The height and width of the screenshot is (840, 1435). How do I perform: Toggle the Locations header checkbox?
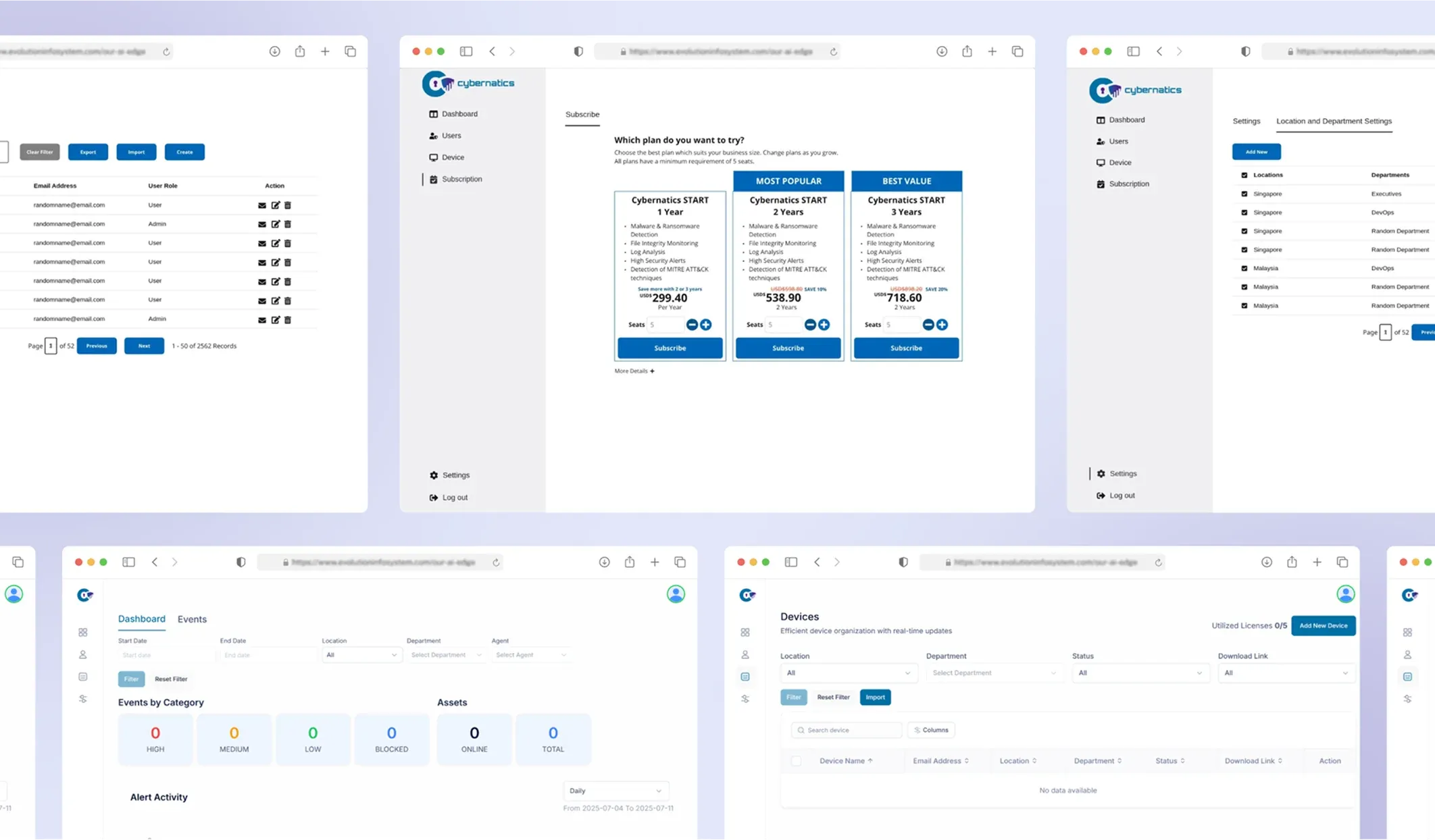point(1244,175)
